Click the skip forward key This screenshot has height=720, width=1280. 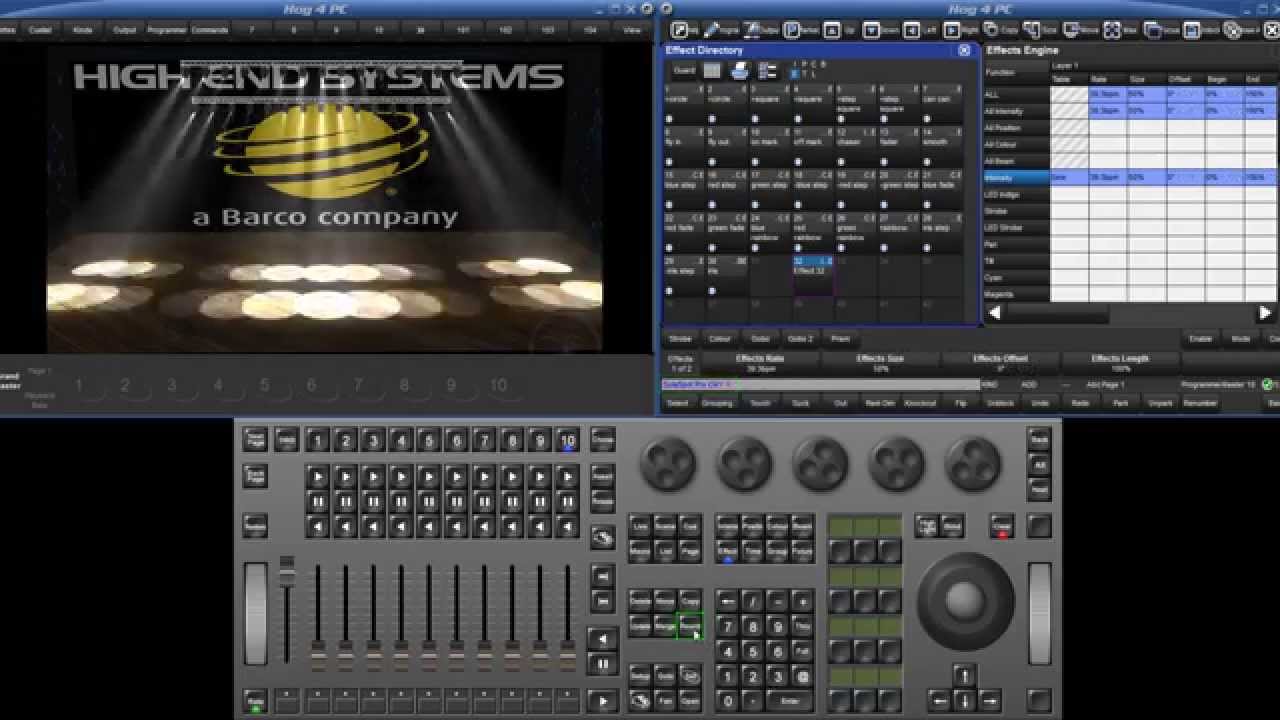coord(602,576)
